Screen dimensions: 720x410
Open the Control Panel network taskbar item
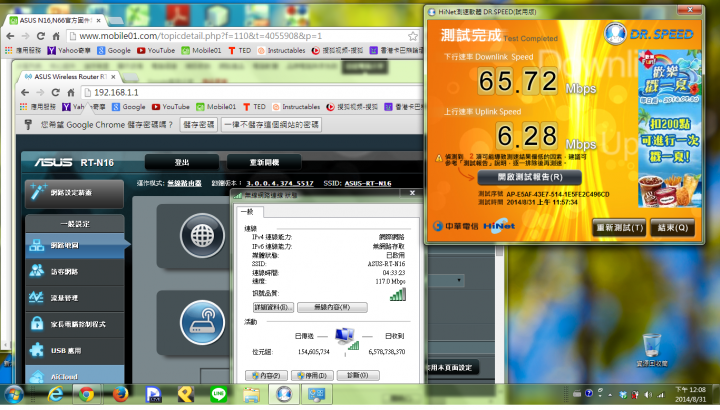pyautogui.click(x=317, y=394)
